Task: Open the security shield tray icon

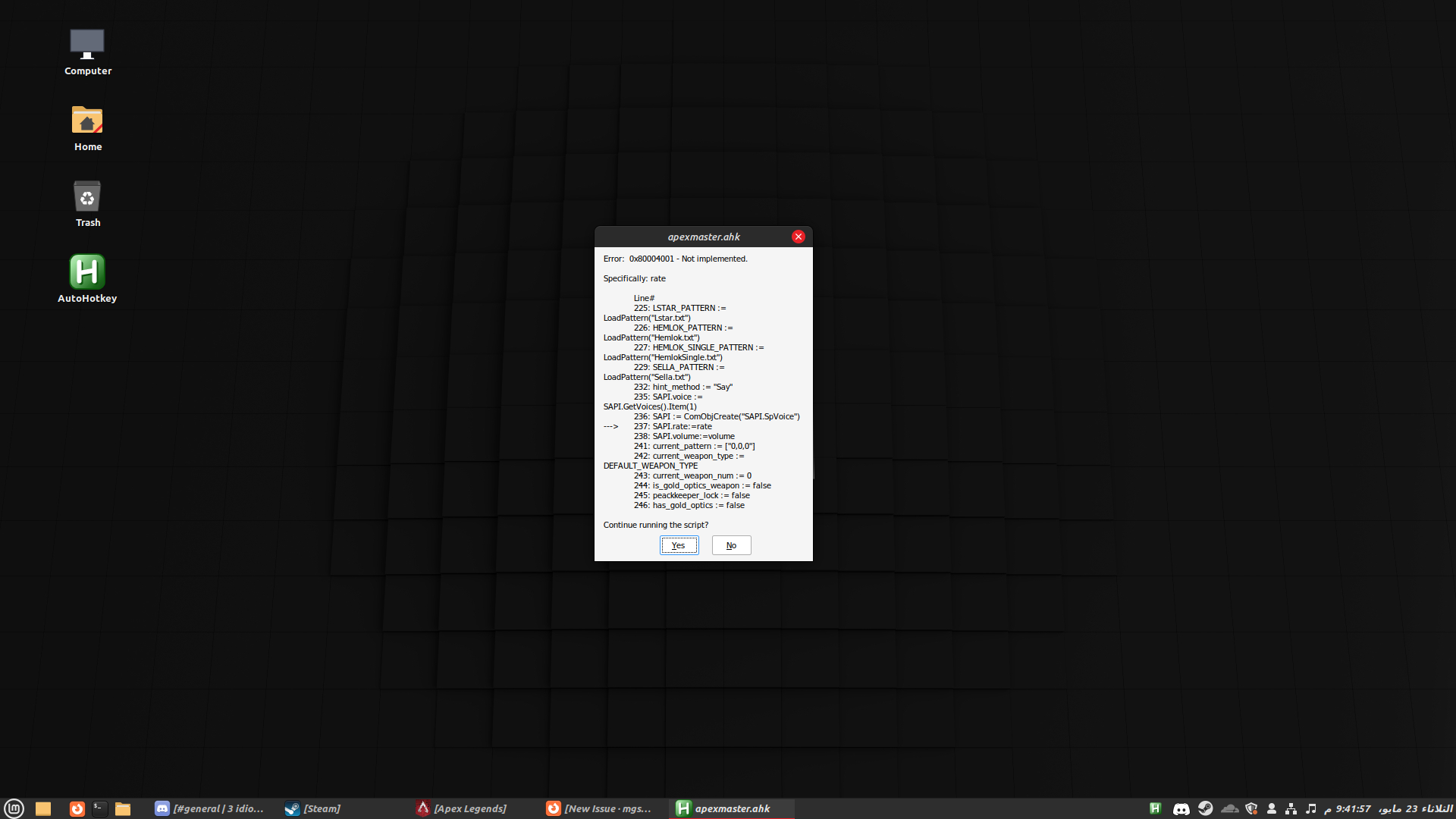Action: 1252,808
